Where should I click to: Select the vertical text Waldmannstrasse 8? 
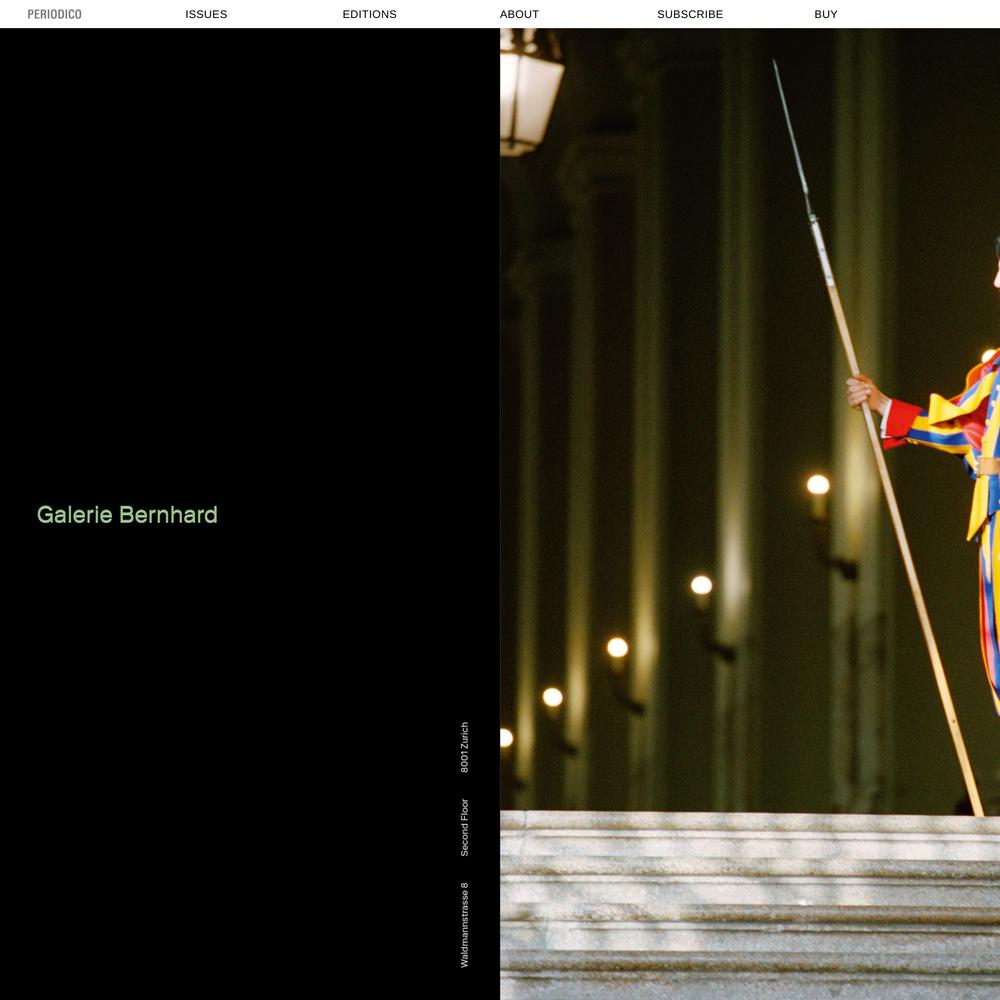click(464, 925)
